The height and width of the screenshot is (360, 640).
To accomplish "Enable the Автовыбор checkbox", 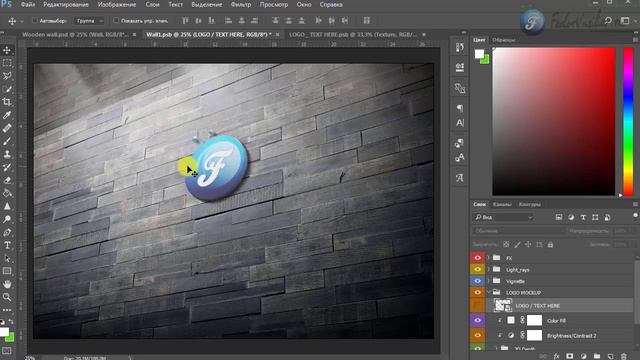I will 35,20.
